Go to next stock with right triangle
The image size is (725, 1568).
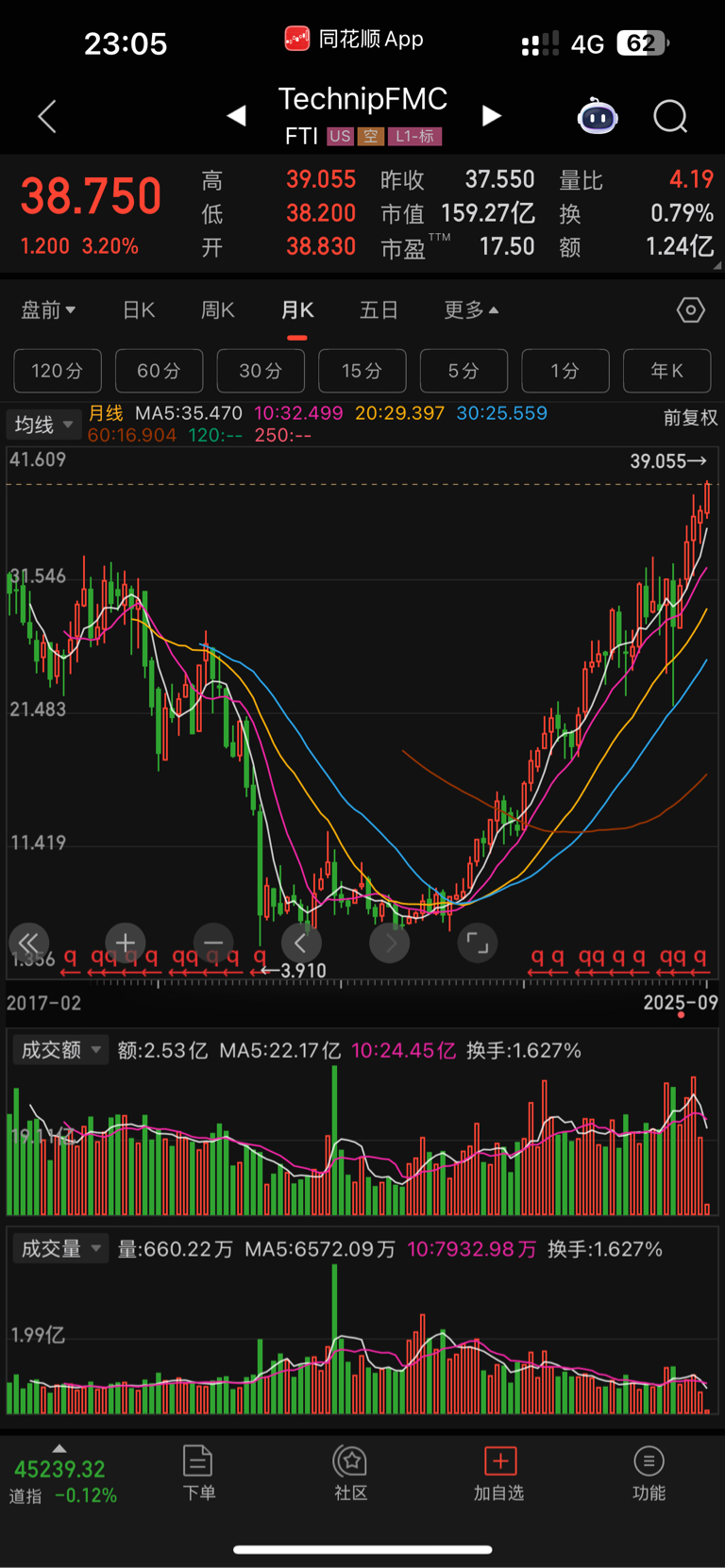coord(491,116)
